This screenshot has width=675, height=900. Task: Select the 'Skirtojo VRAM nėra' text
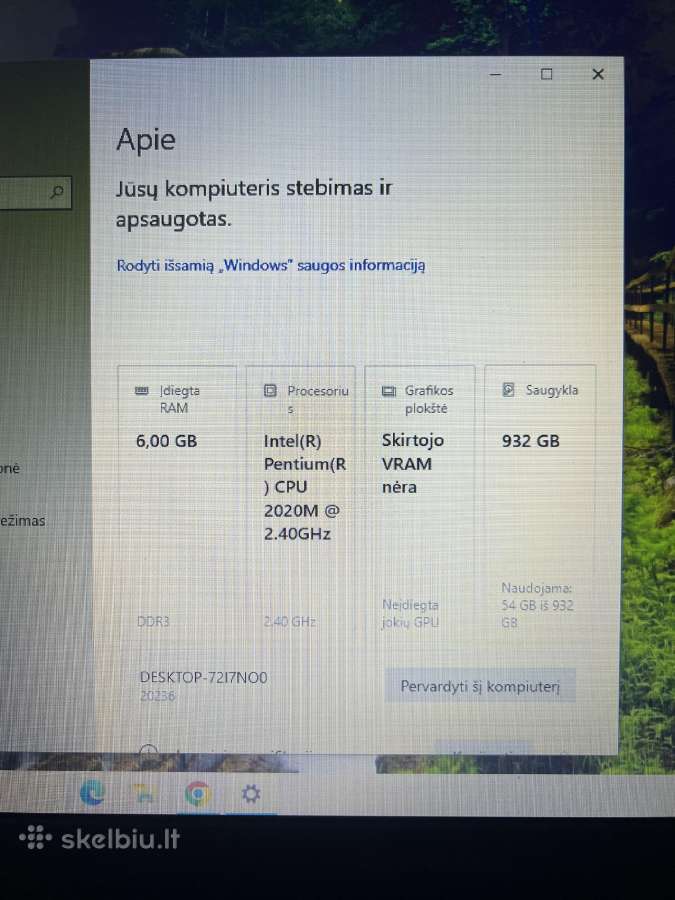pos(413,464)
